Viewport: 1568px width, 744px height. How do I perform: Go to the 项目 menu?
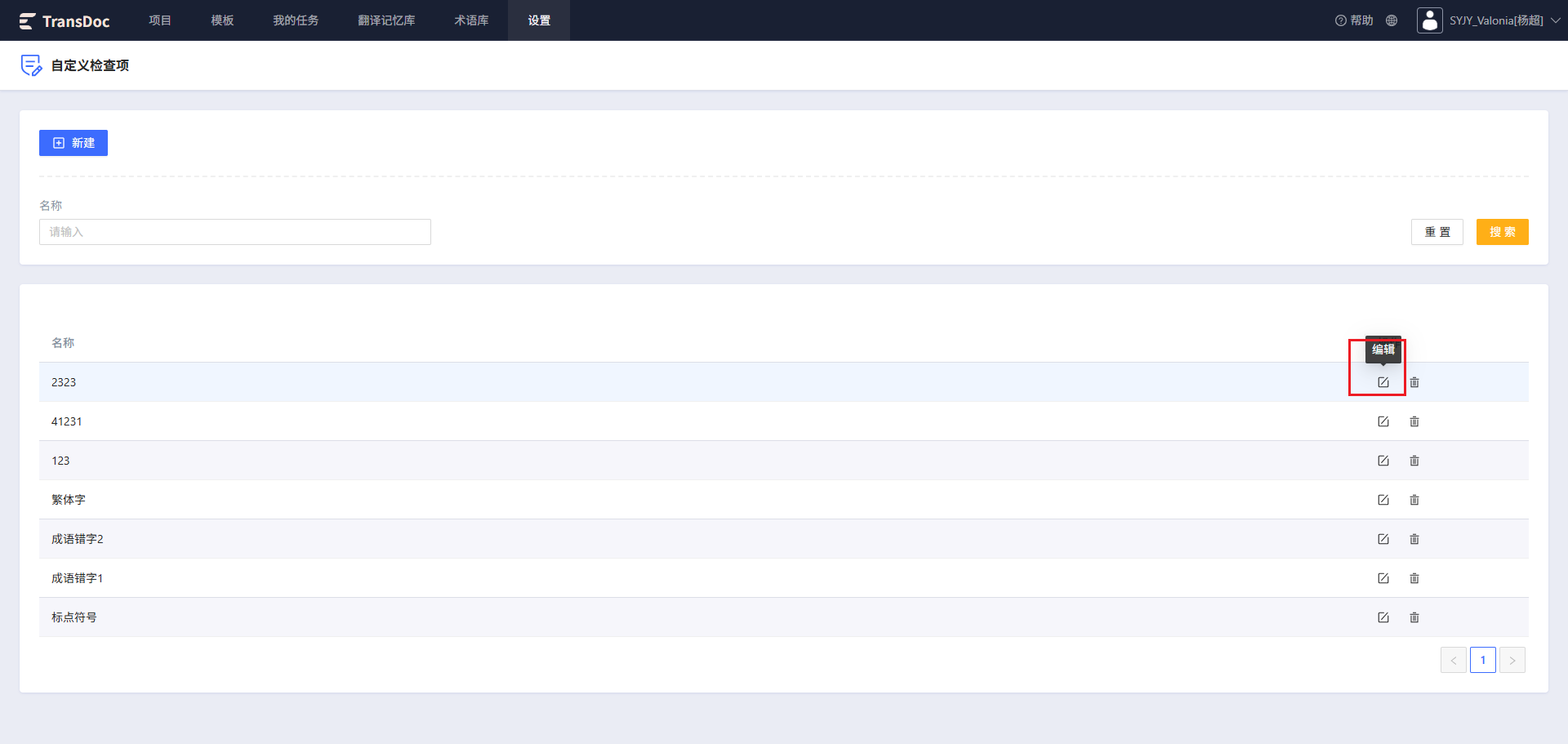(160, 20)
